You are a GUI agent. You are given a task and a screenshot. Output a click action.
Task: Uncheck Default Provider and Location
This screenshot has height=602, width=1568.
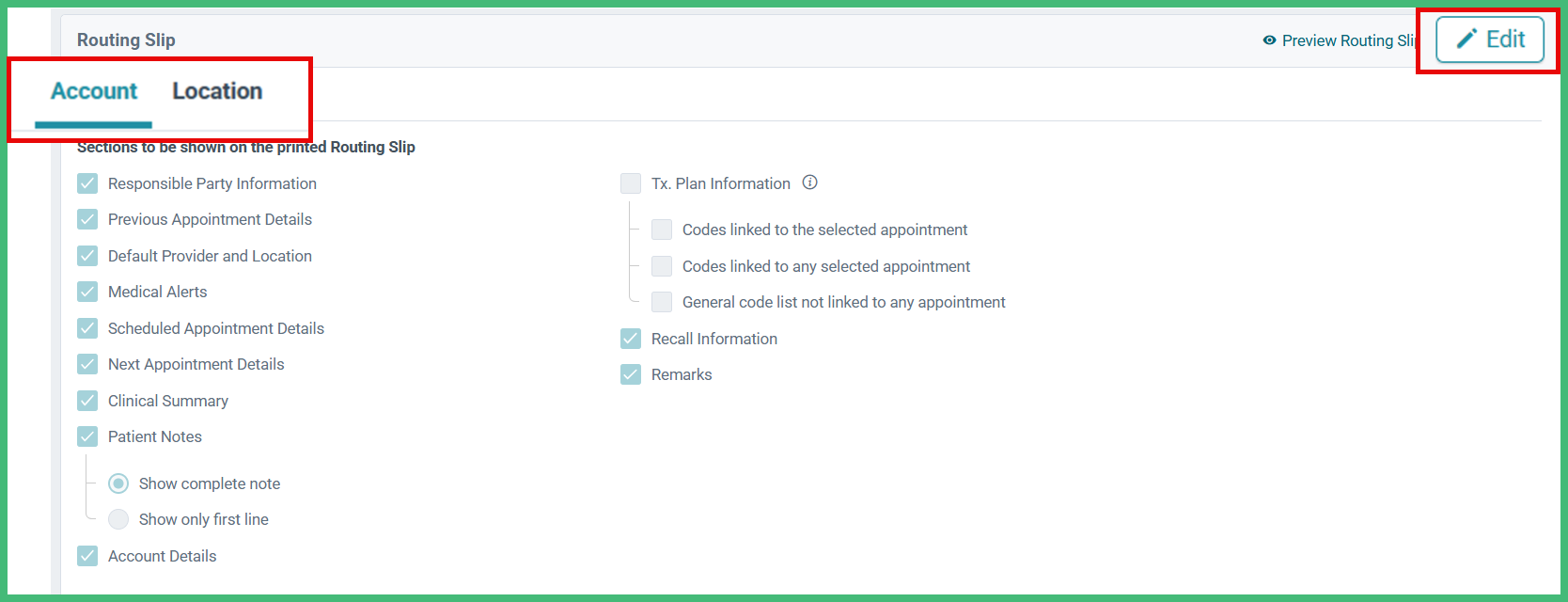pyautogui.click(x=86, y=255)
